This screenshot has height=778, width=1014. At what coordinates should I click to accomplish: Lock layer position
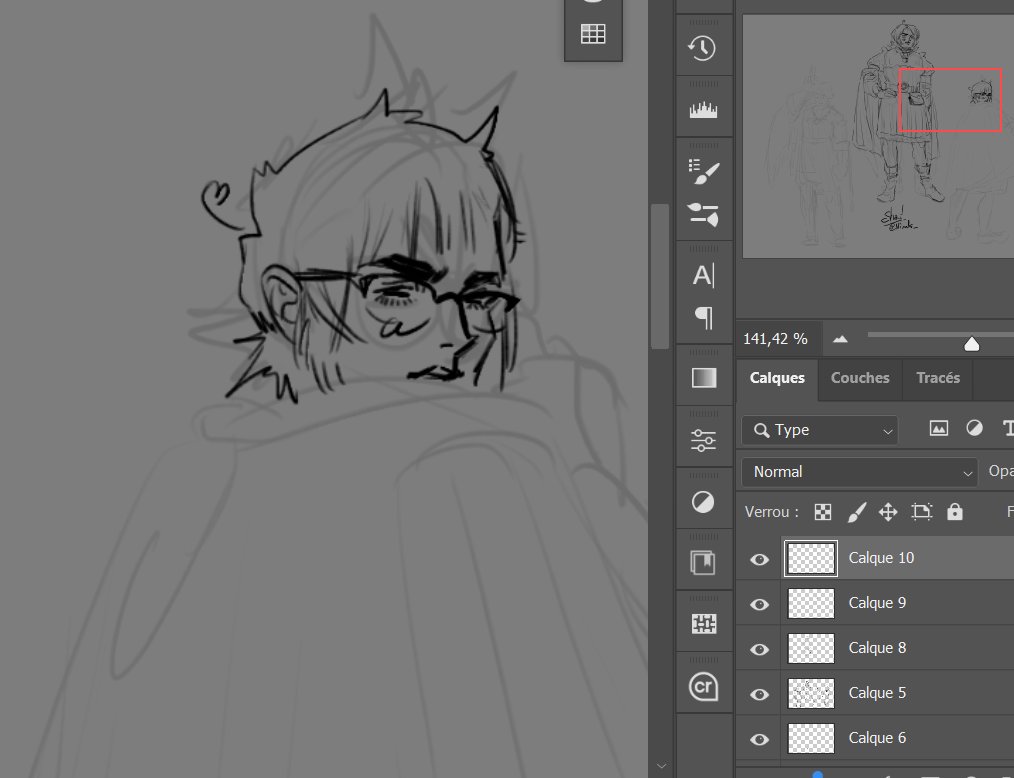click(888, 512)
